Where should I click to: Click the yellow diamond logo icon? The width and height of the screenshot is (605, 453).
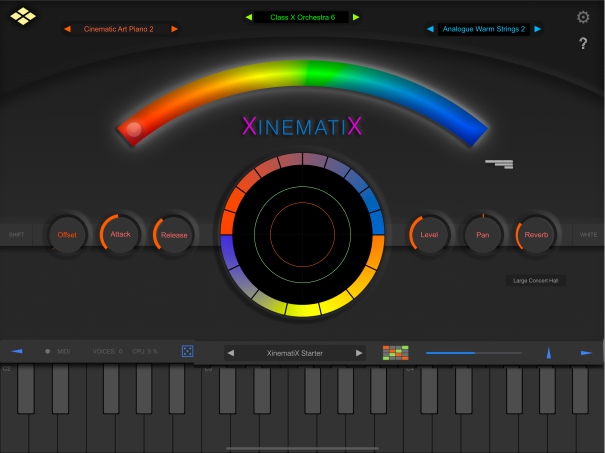[x=23, y=16]
